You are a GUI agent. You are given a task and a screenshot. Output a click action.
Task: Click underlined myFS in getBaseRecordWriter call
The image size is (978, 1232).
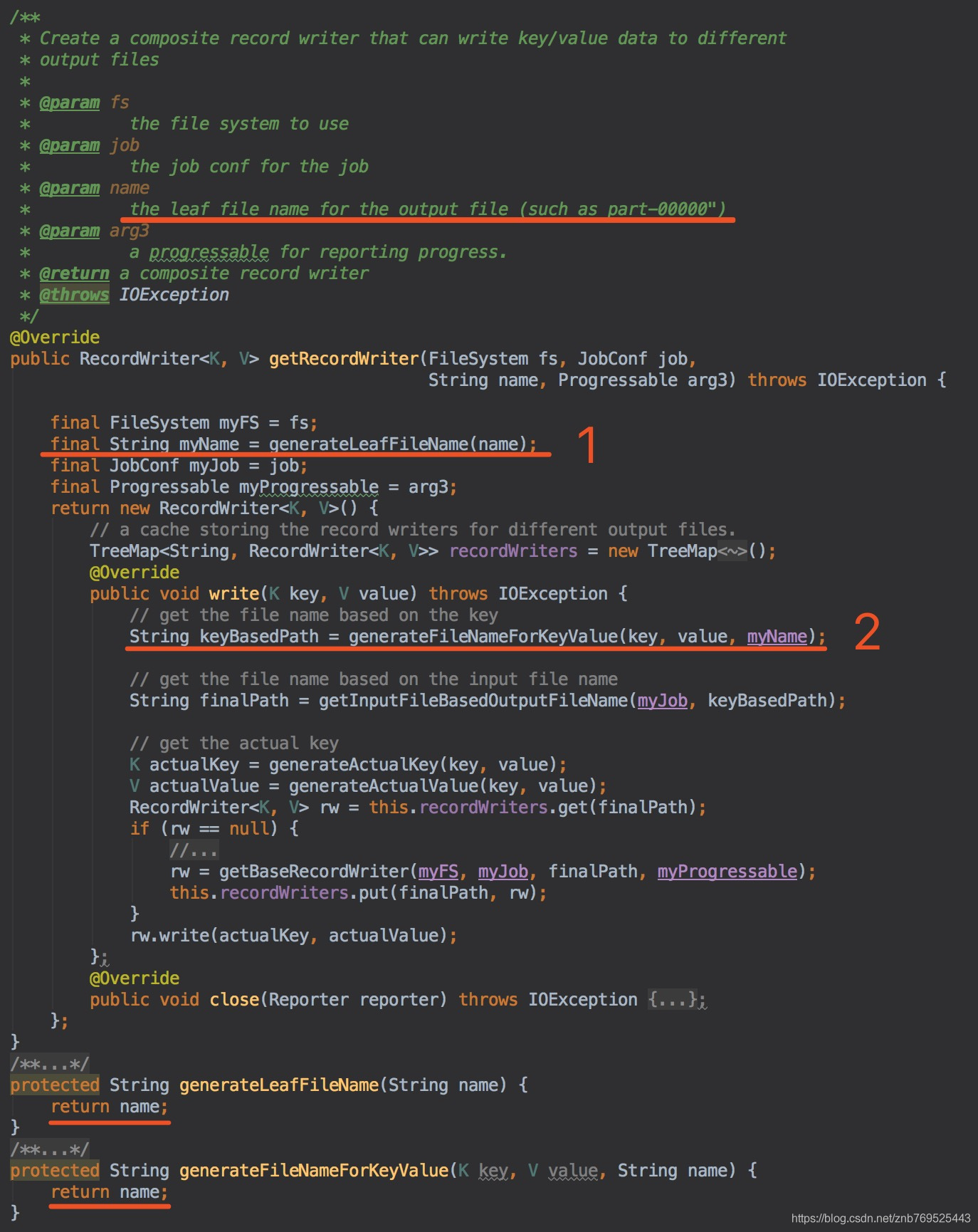coord(438,872)
